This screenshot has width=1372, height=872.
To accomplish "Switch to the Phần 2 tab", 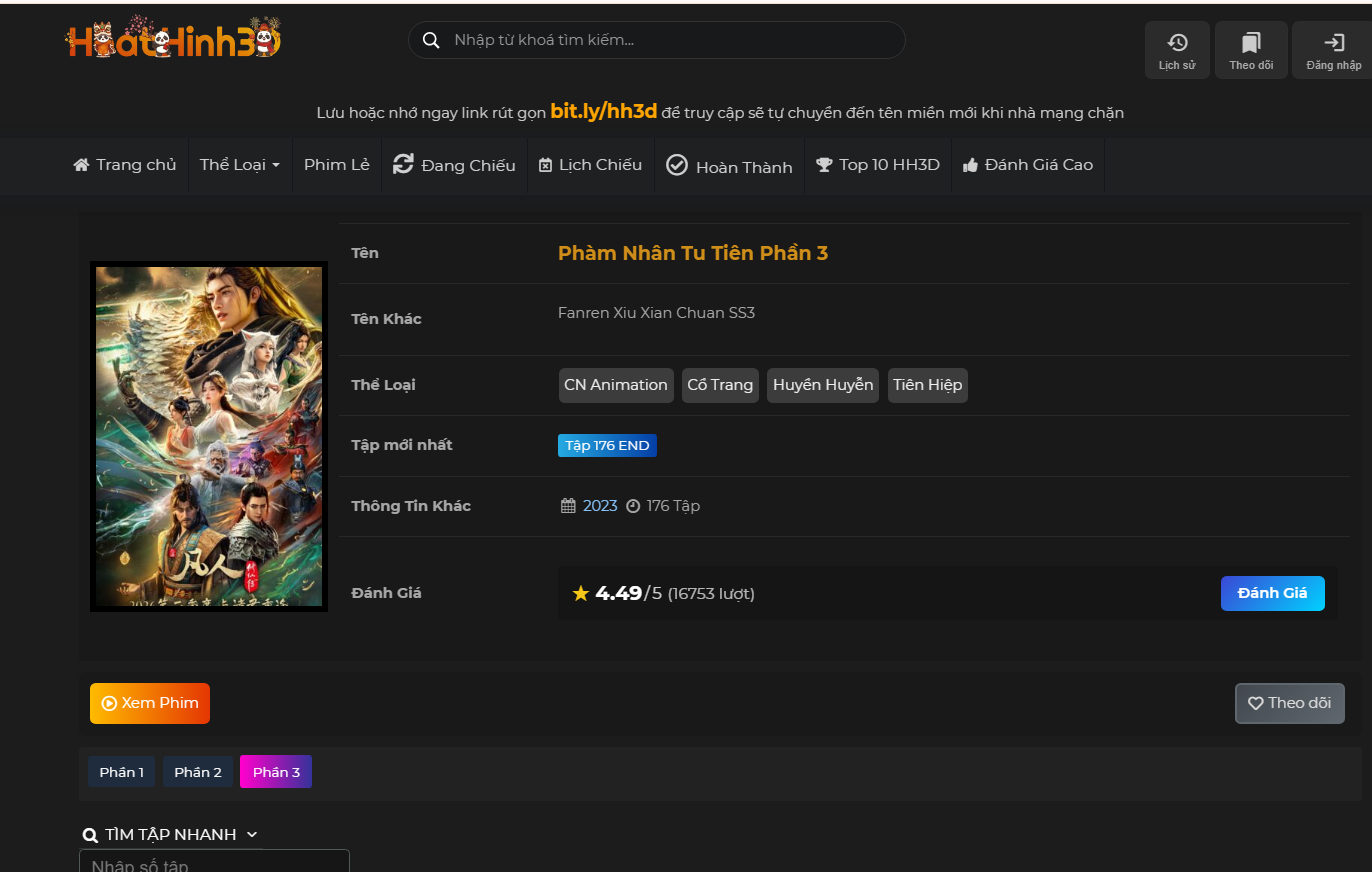I will pos(198,772).
